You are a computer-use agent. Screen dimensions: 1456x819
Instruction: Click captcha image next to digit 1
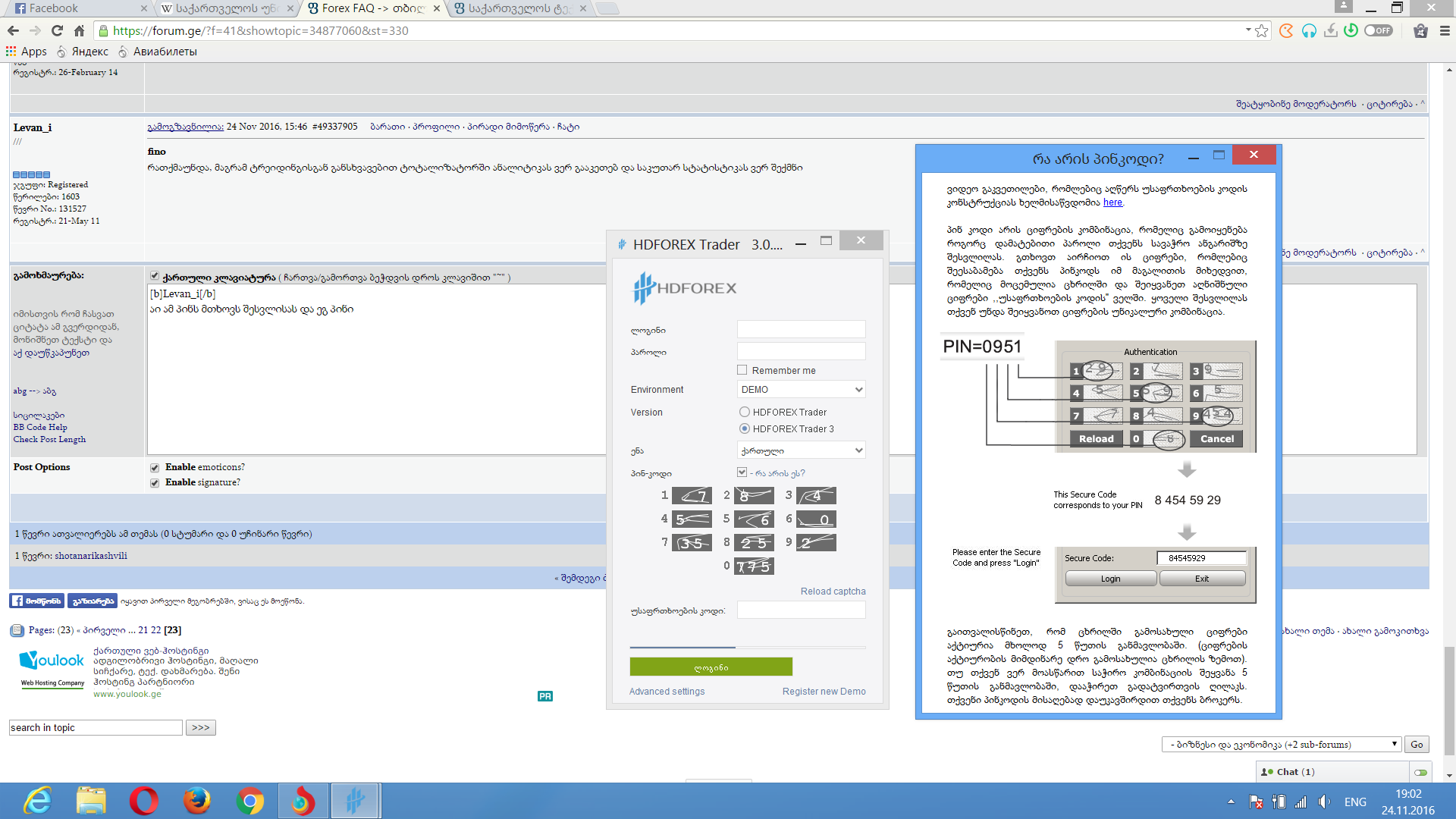tap(692, 496)
